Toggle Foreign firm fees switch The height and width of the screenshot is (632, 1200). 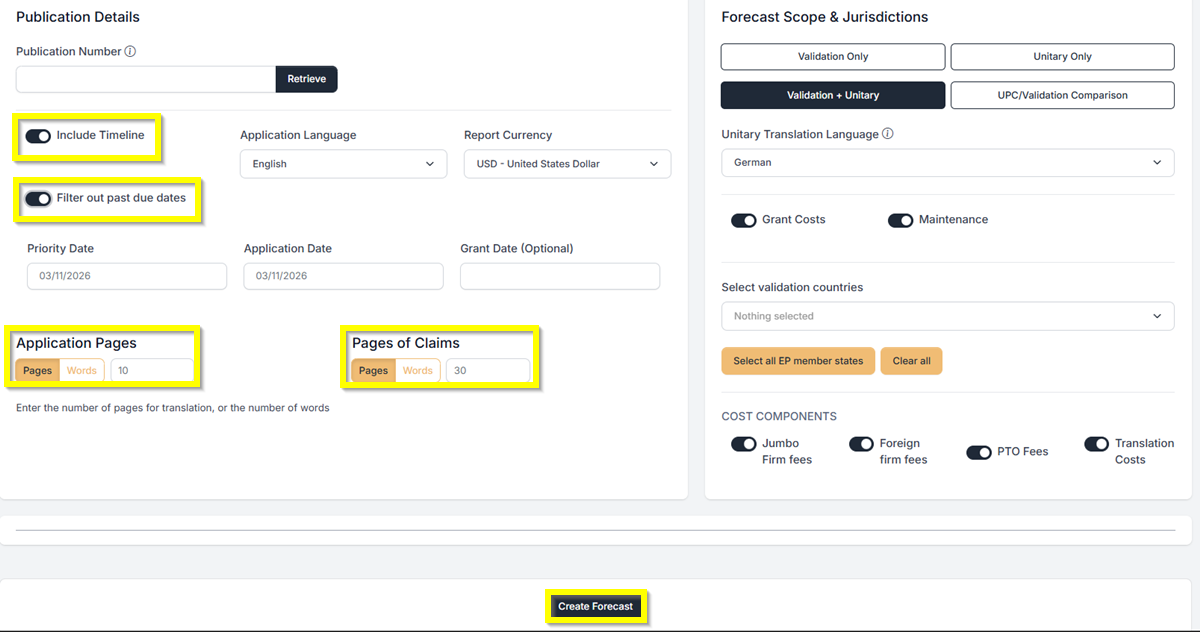click(861, 444)
